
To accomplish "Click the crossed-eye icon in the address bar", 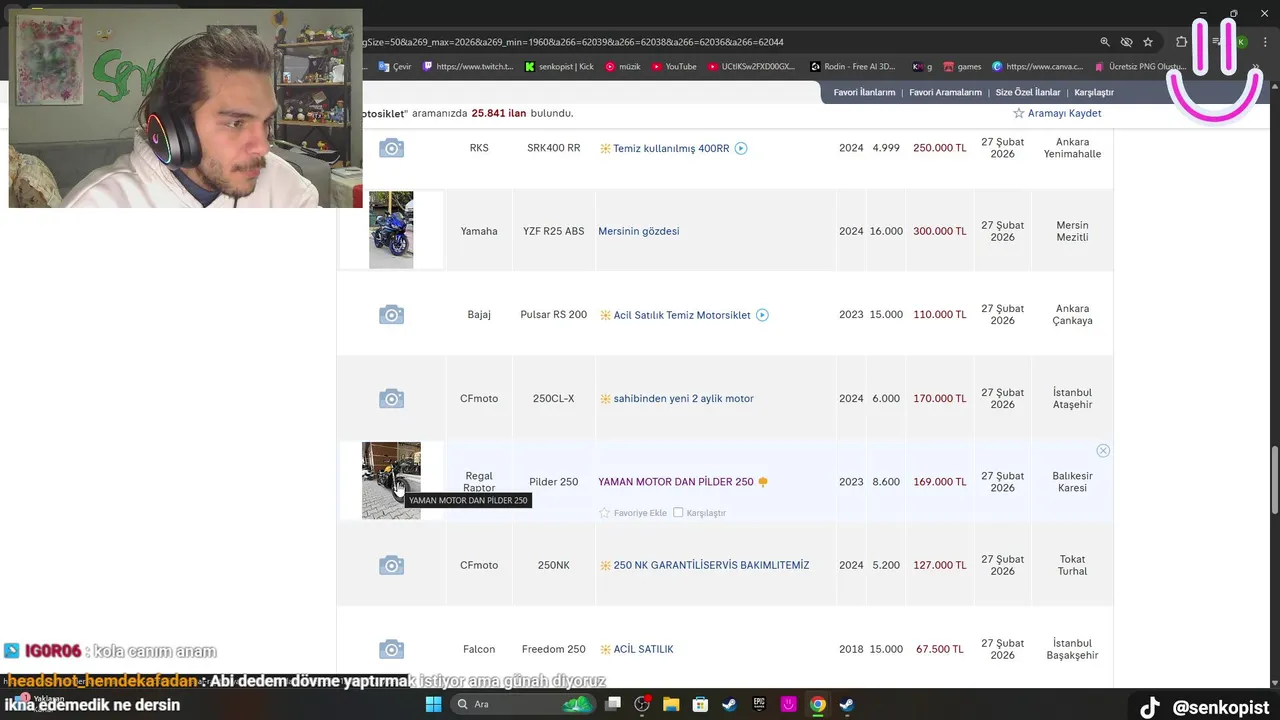I will (x=1126, y=42).
